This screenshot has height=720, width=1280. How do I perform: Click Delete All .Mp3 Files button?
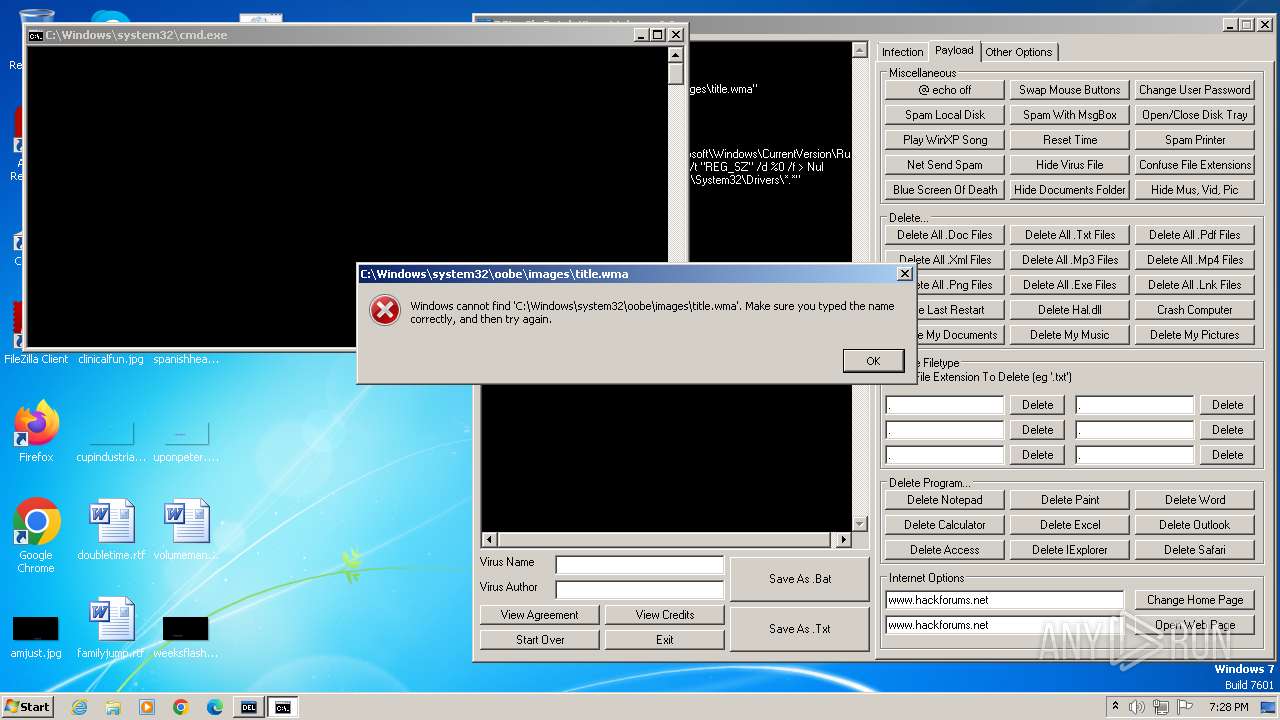pyautogui.click(x=1070, y=260)
